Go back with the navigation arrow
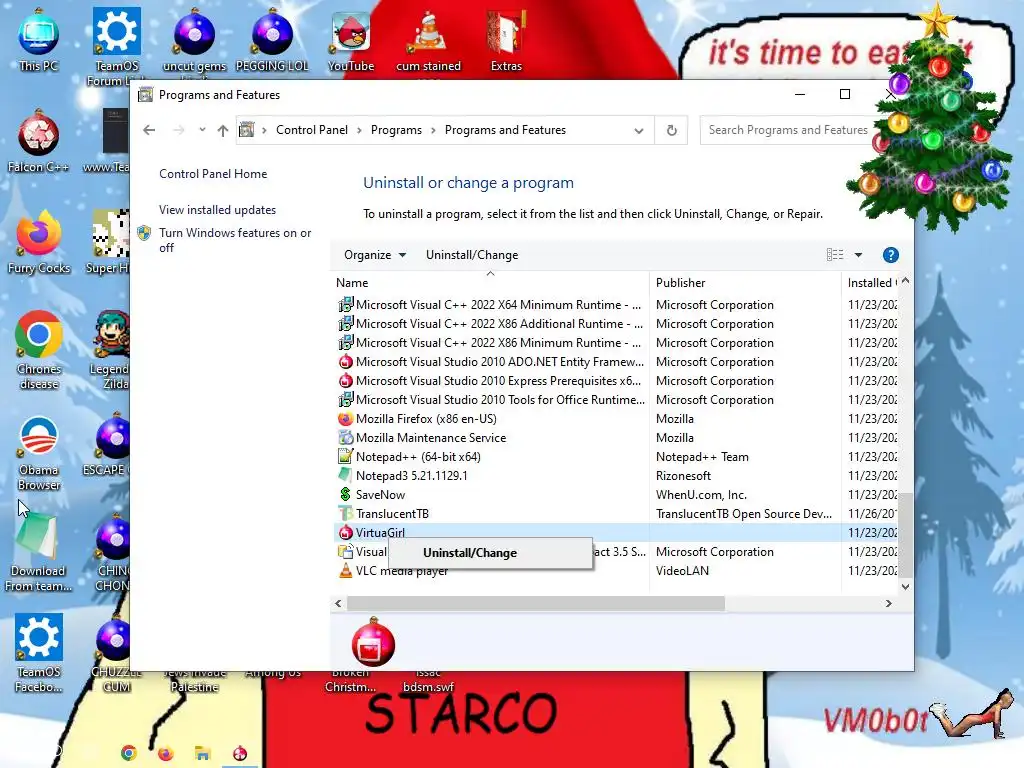The image size is (1024, 768). click(149, 130)
